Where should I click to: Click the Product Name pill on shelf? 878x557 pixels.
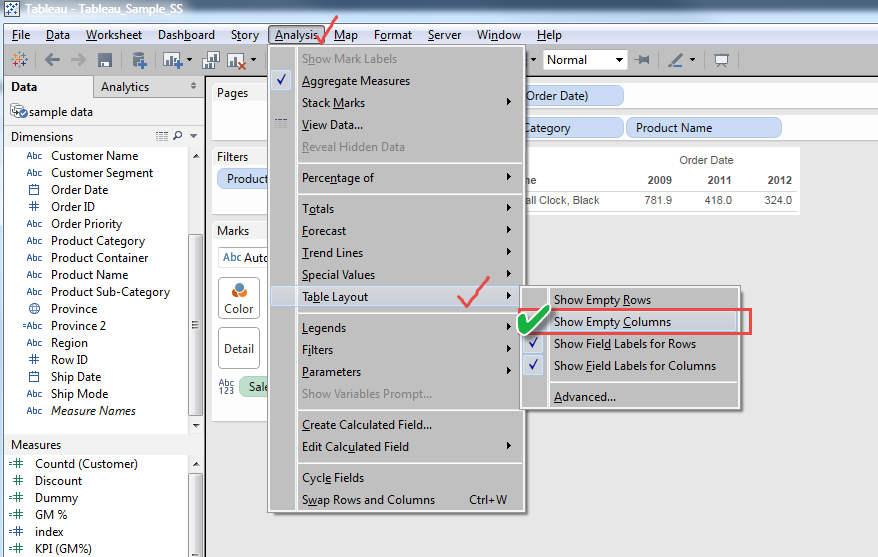[x=703, y=128]
